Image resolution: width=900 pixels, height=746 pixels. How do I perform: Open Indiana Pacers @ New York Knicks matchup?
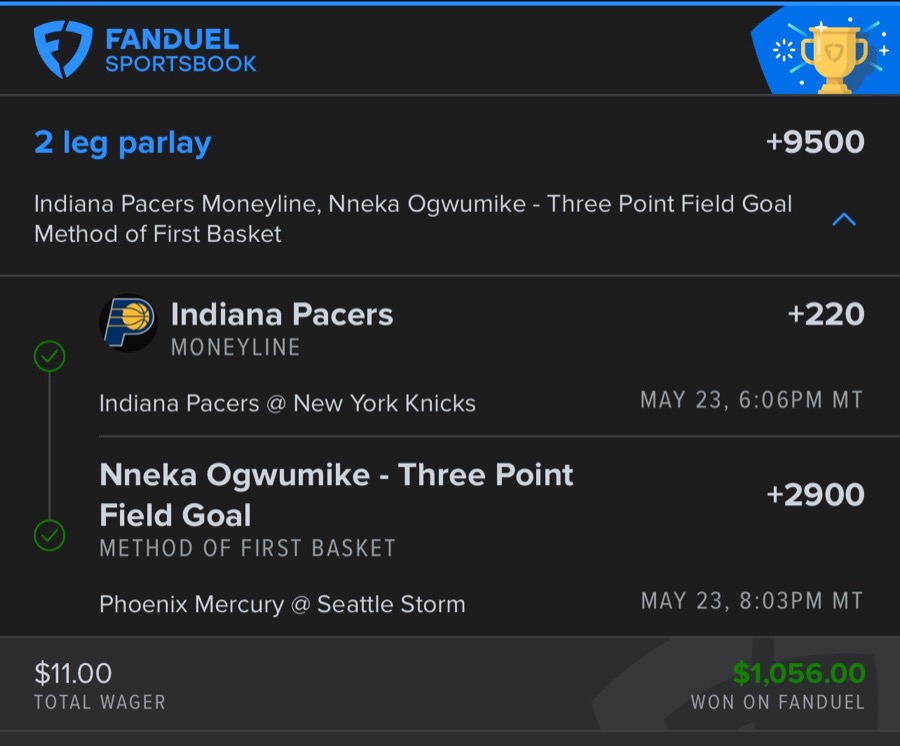(286, 403)
